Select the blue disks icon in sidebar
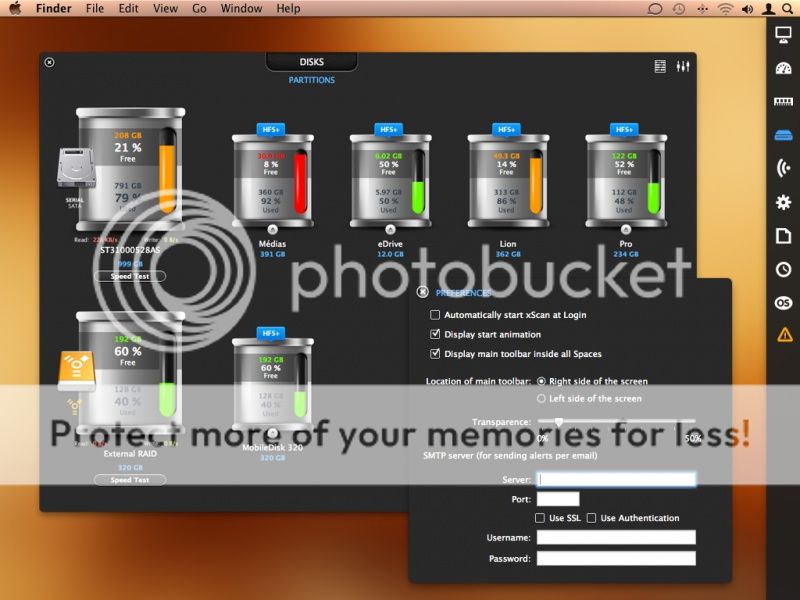Image resolution: width=800 pixels, height=600 pixels. click(783, 135)
